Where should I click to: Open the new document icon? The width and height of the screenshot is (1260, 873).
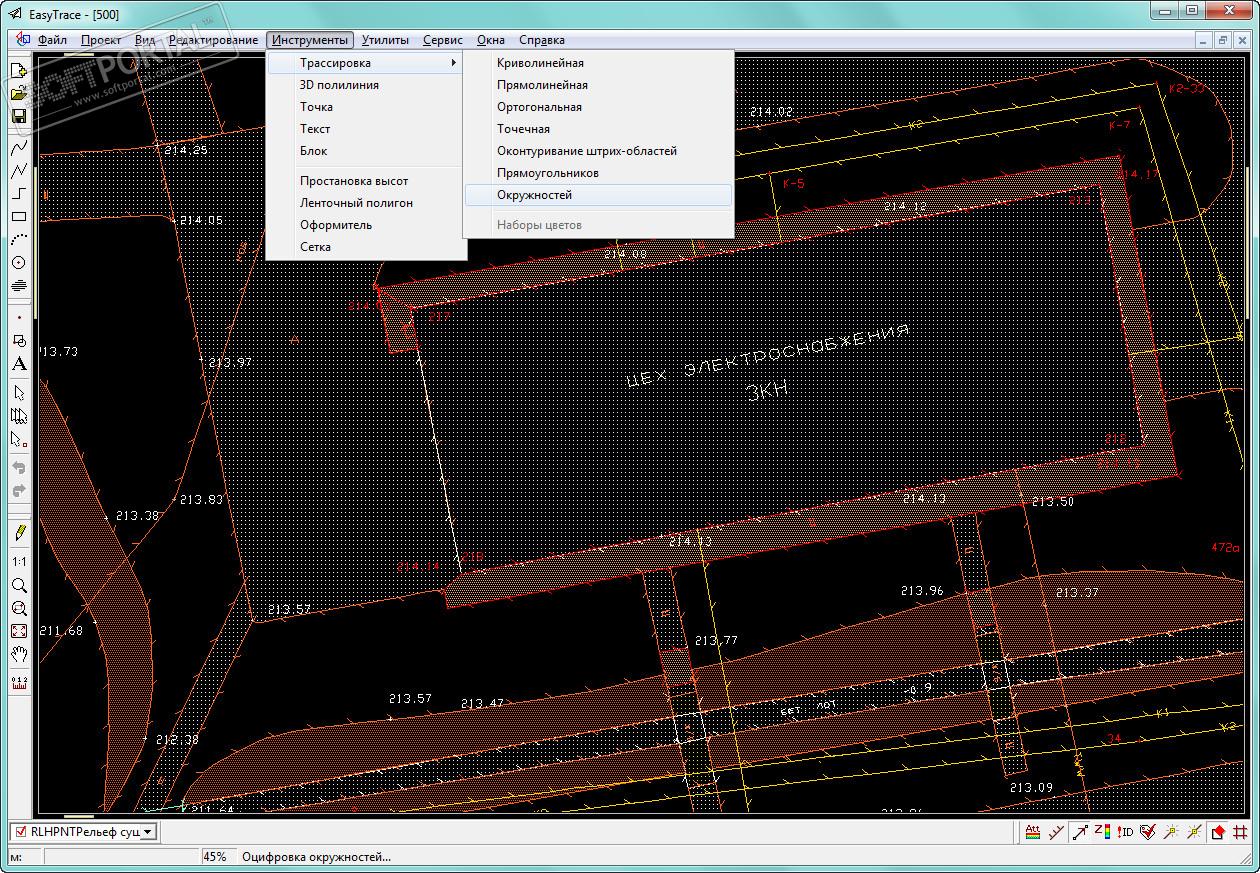point(18,70)
